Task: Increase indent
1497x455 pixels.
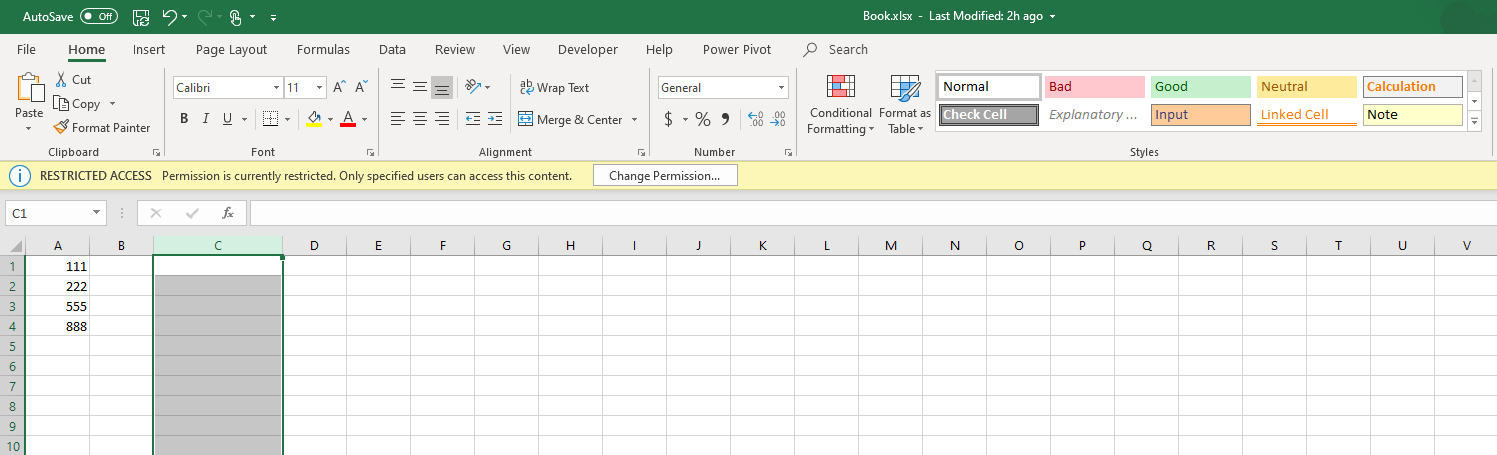Action: pos(495,119)
